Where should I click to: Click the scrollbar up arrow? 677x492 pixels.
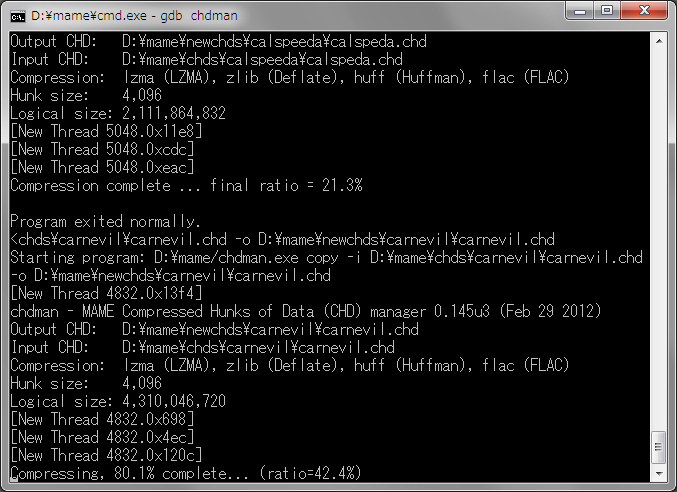(658, 40)
